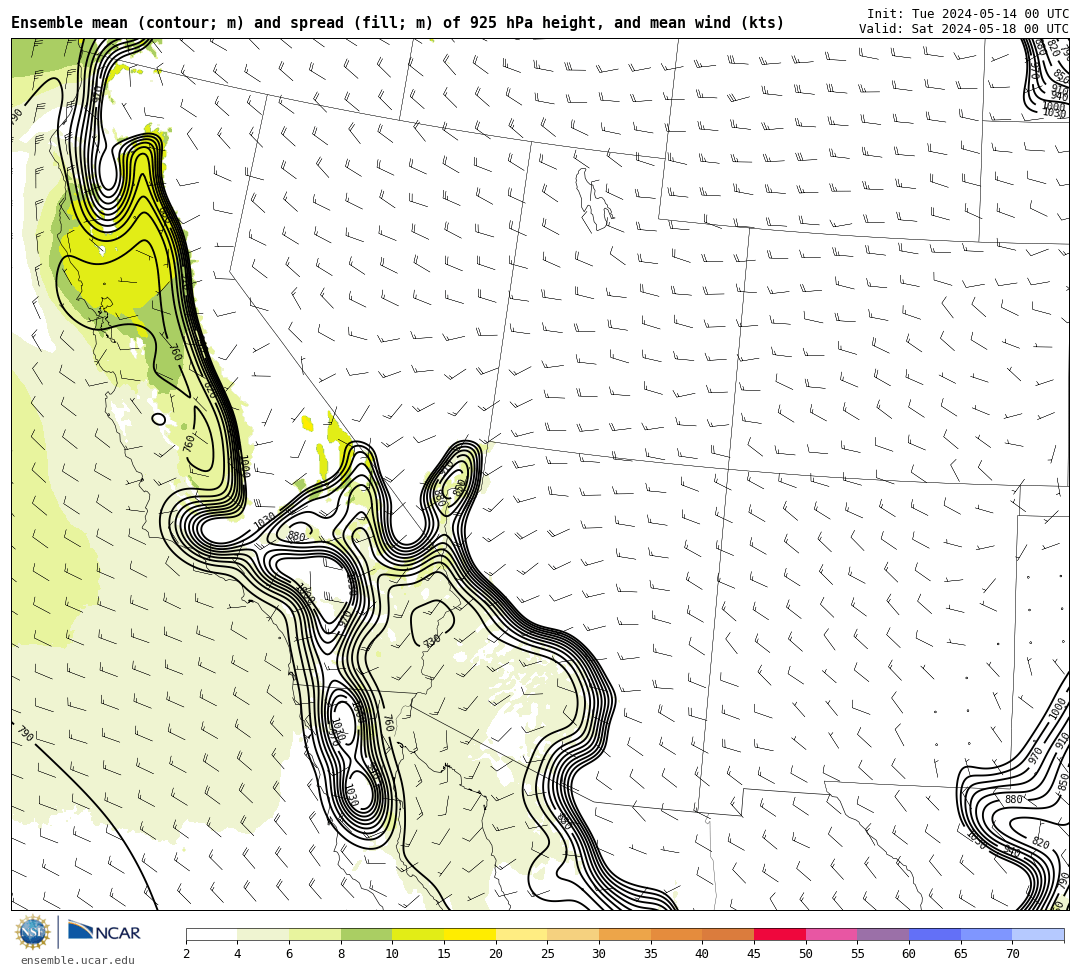Click the NSF logo

point(33,932)
